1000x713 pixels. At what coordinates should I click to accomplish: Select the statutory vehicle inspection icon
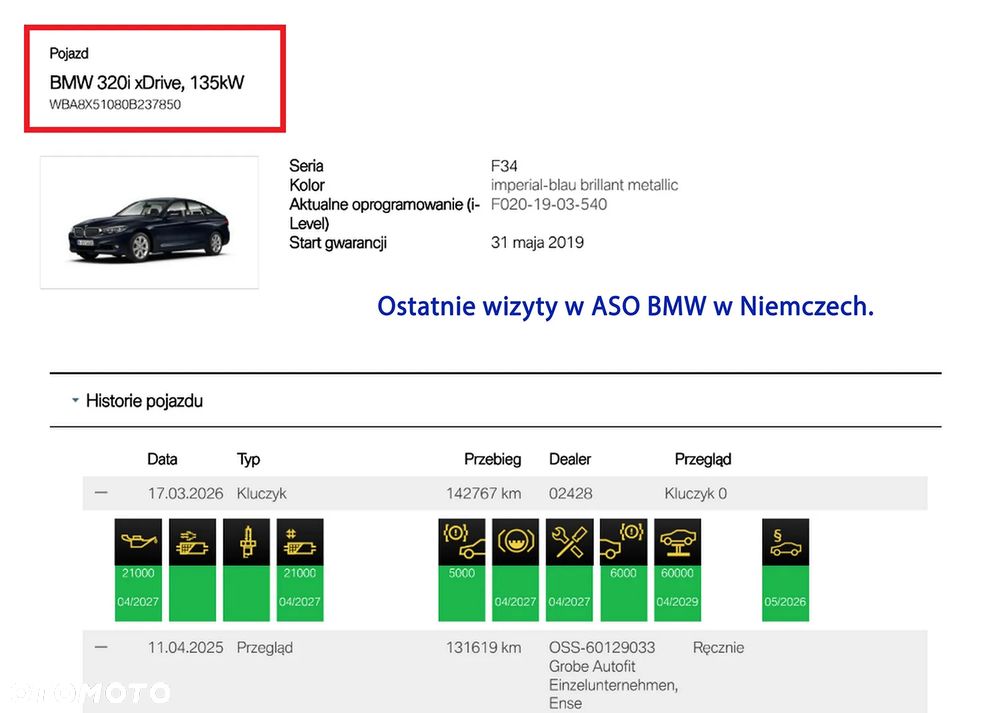(786, 542)
